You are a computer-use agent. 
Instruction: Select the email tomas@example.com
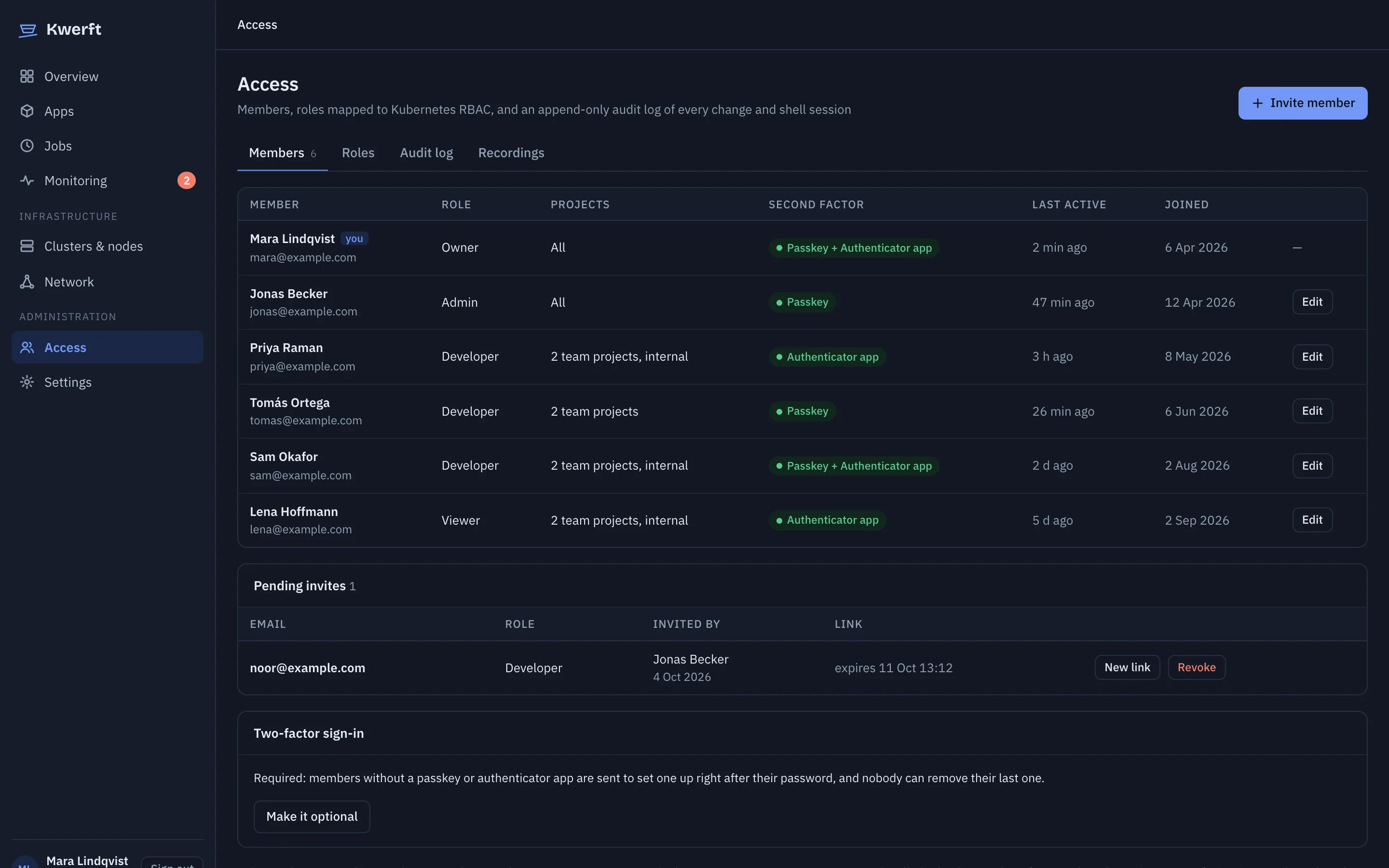[306, 421]
